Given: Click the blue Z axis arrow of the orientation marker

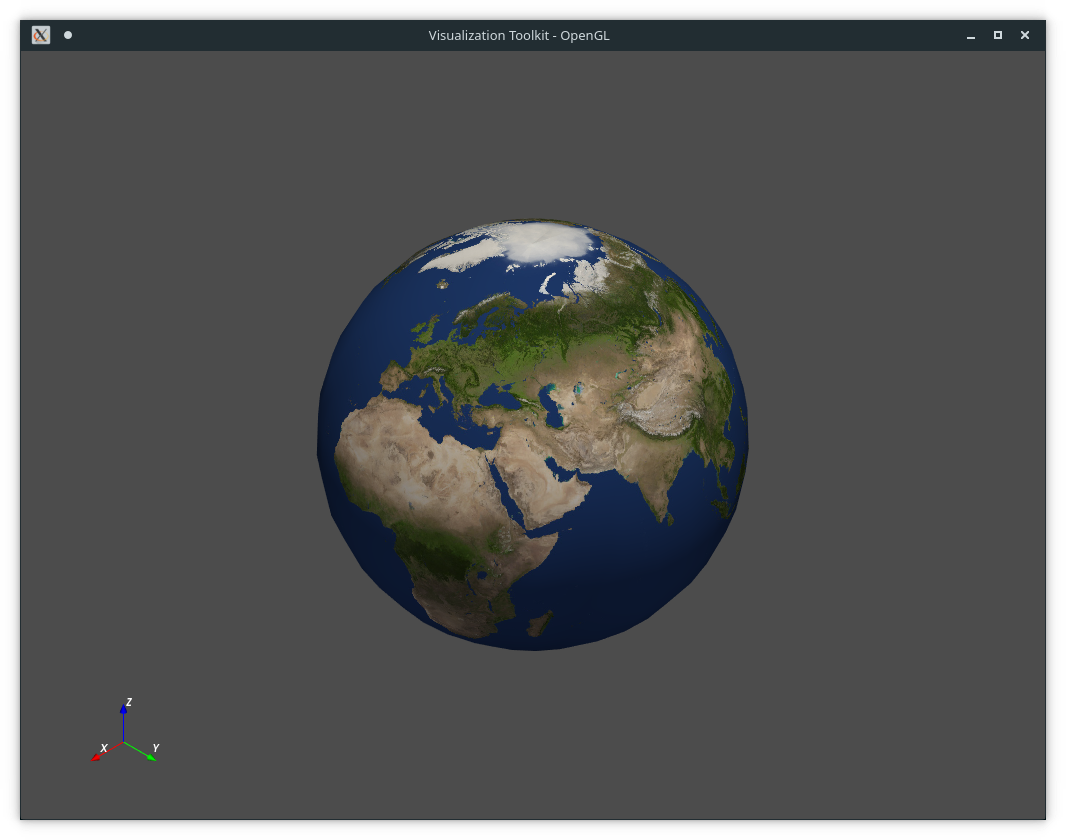Looking at the screenshot, I should pos(124,710).
